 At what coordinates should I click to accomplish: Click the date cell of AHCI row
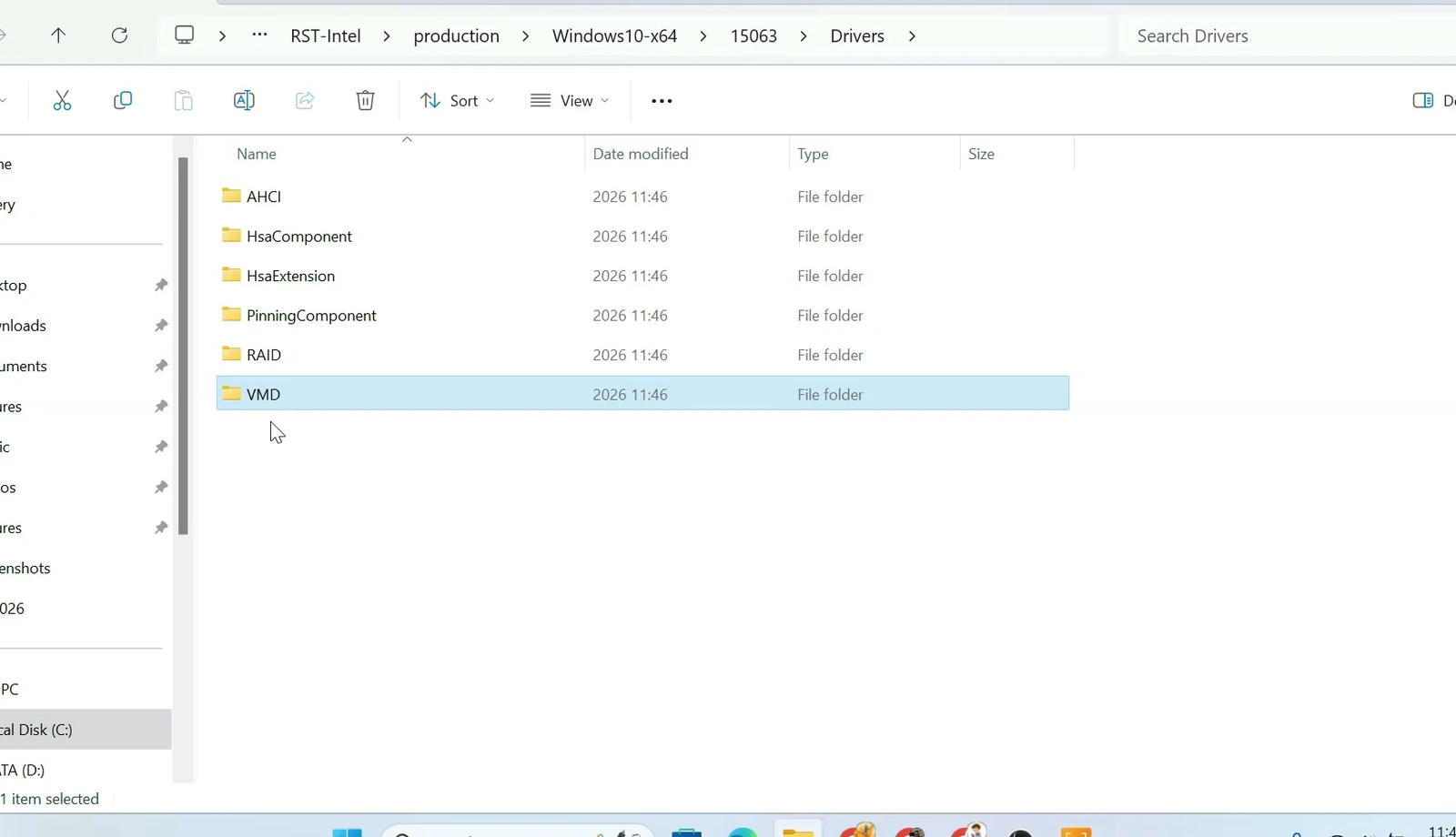point(630,197)
